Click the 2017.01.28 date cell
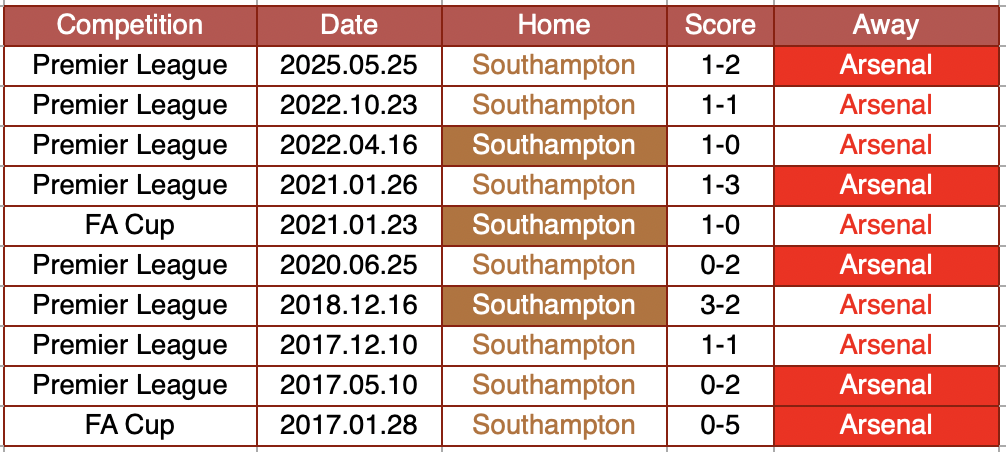The width and height of the screenshot is (1006, 452). [349, 425]
